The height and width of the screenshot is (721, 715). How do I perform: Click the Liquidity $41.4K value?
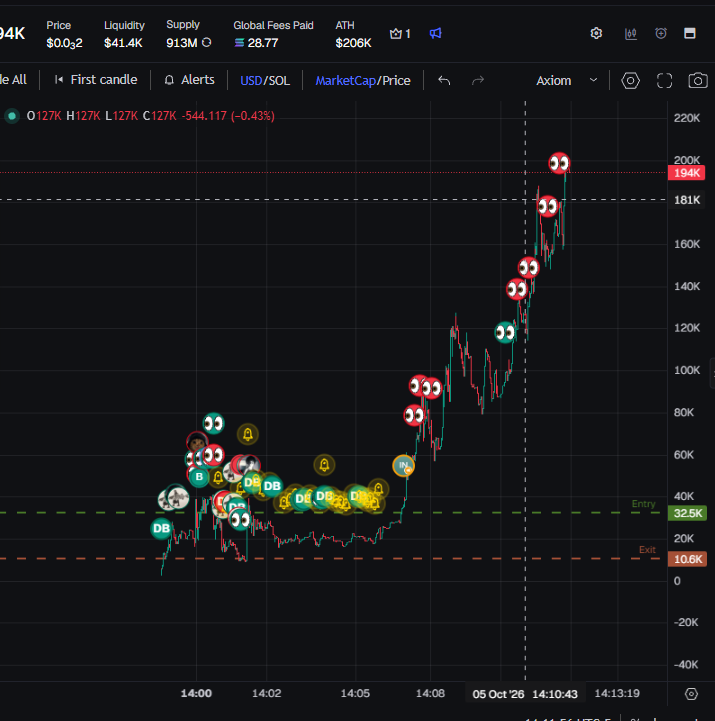tap(123, 43)
